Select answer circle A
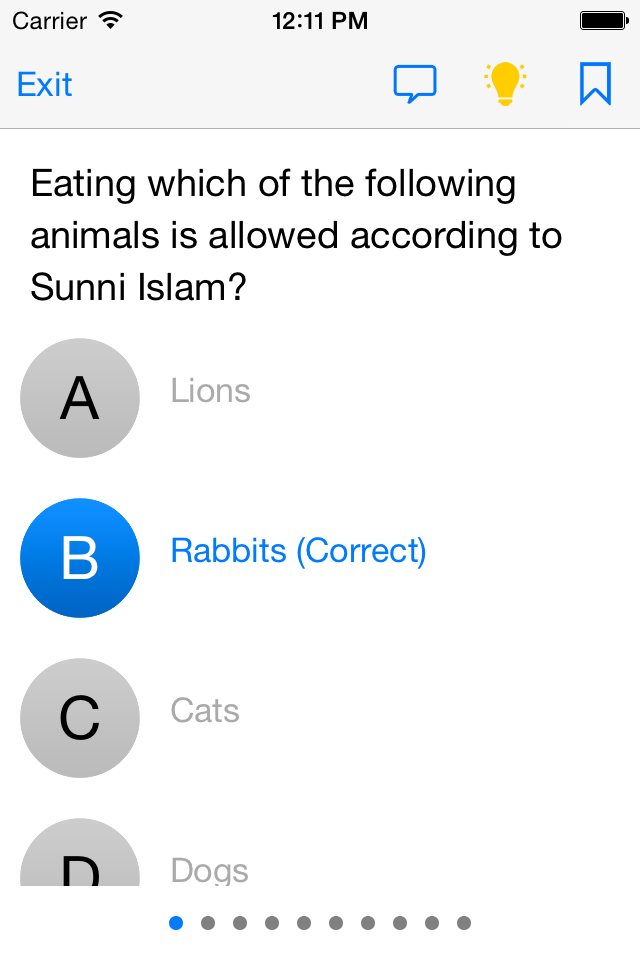 [x=80, y=398]
